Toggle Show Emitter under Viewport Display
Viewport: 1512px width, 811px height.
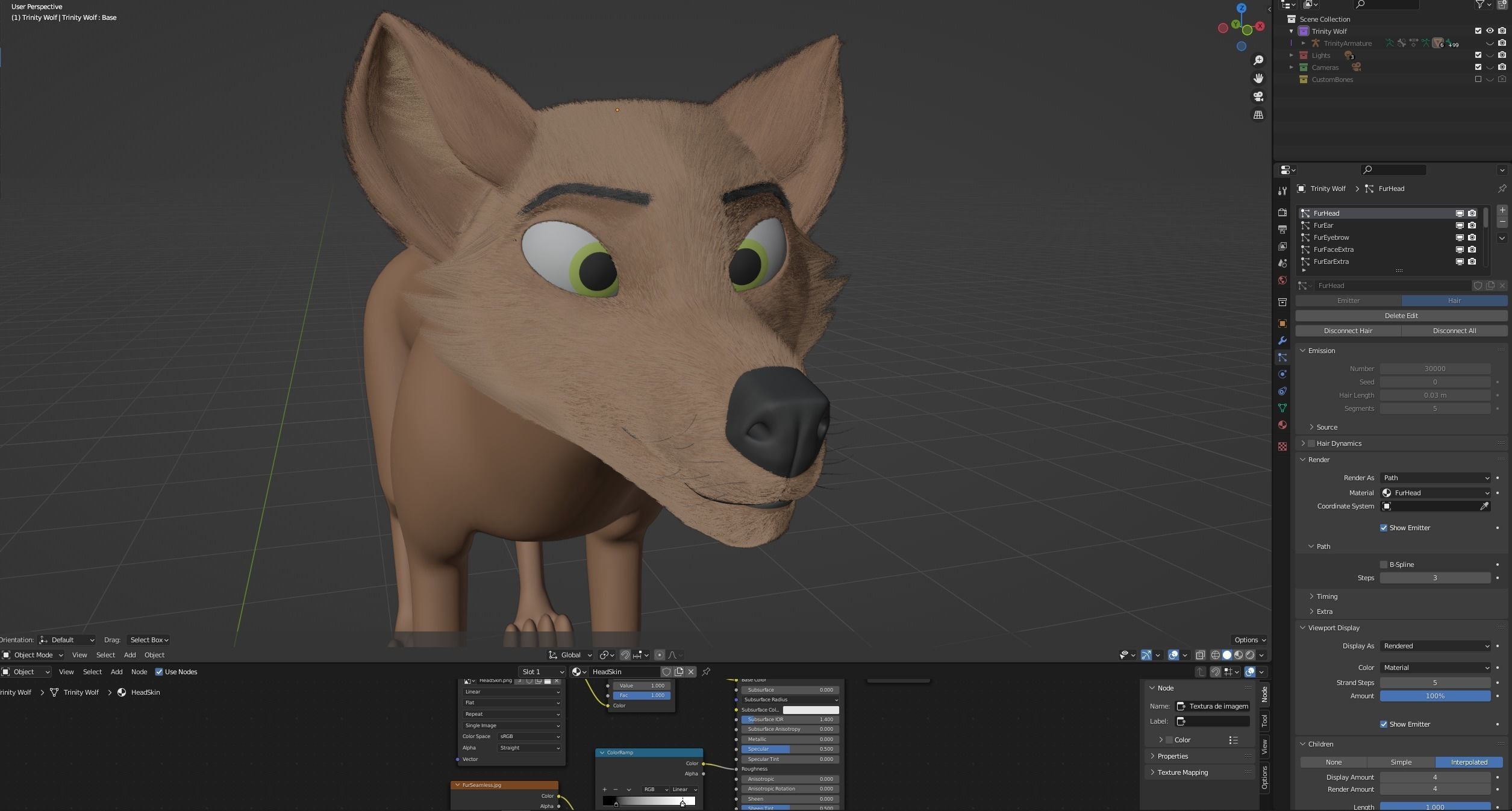[1384, 724]
